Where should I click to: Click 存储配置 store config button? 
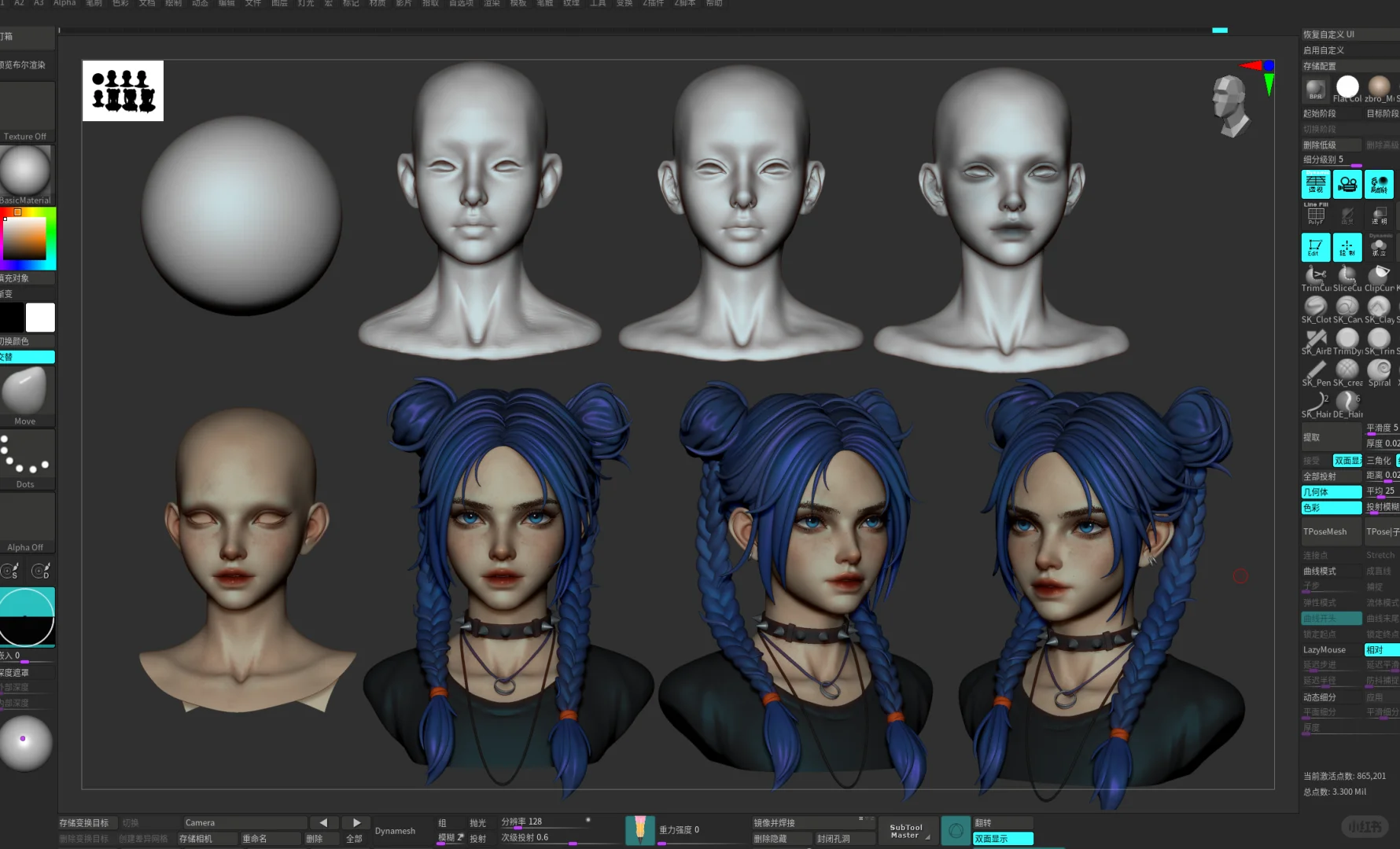(1350, 66)
